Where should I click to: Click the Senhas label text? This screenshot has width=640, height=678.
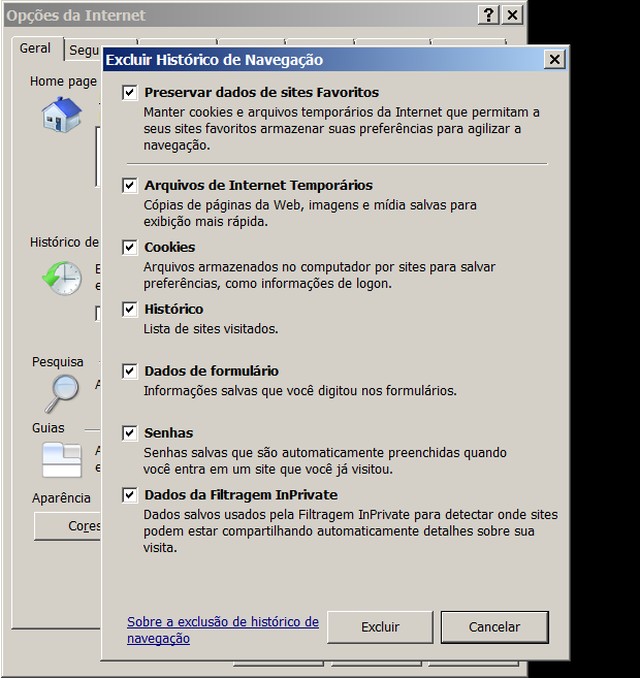click(169, 433)
